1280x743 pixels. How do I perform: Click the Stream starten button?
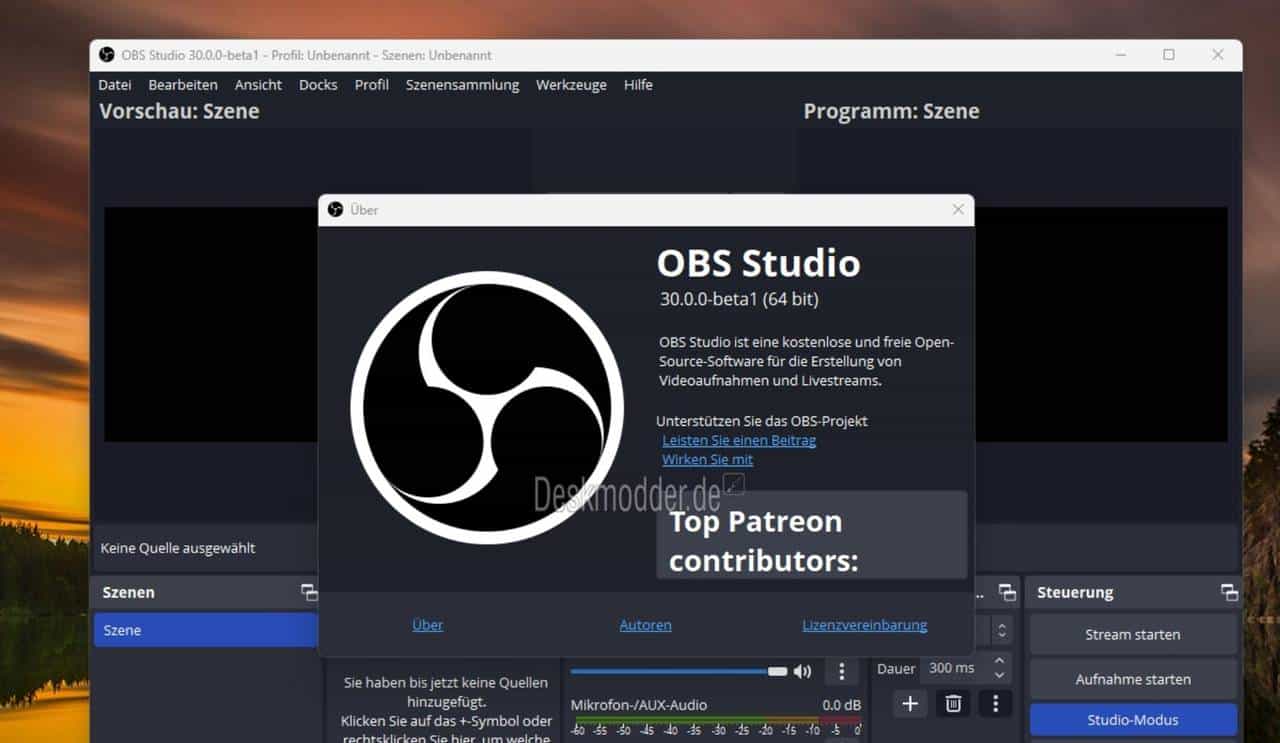coord(1133,634)
